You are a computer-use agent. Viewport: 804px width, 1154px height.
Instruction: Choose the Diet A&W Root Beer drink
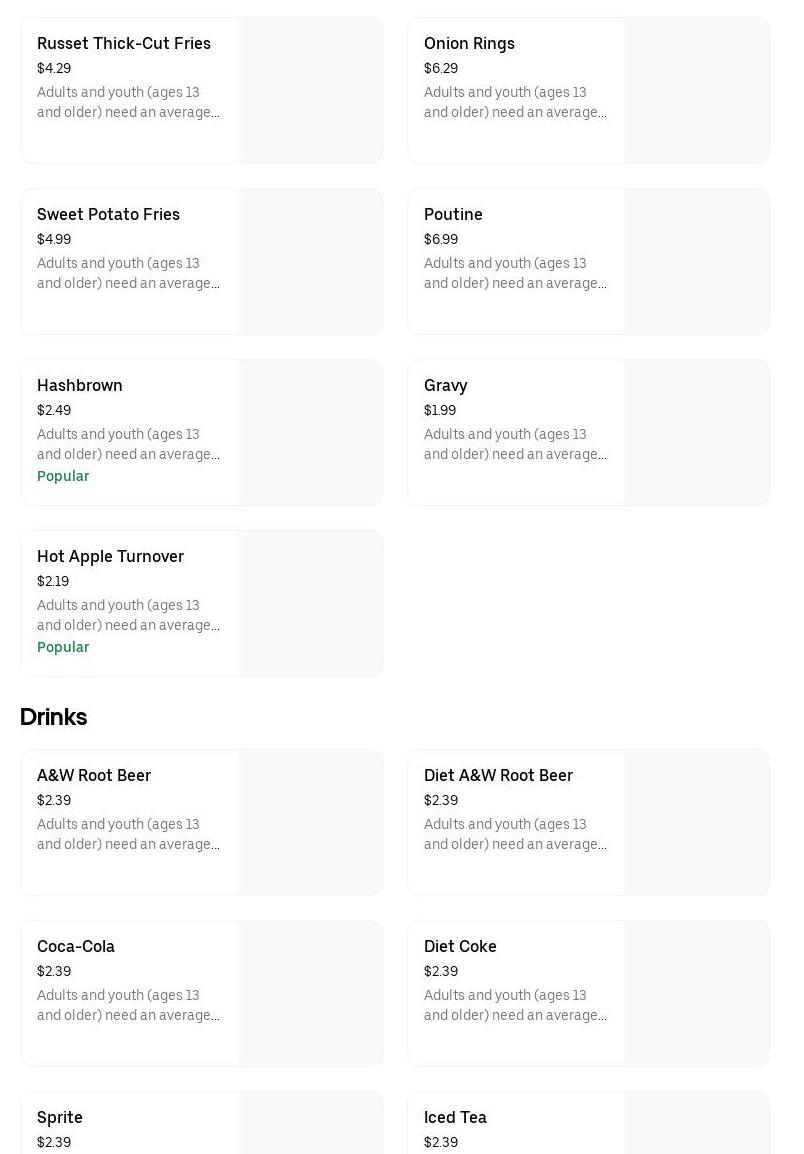pyautogui.click(x=498, y=776)
